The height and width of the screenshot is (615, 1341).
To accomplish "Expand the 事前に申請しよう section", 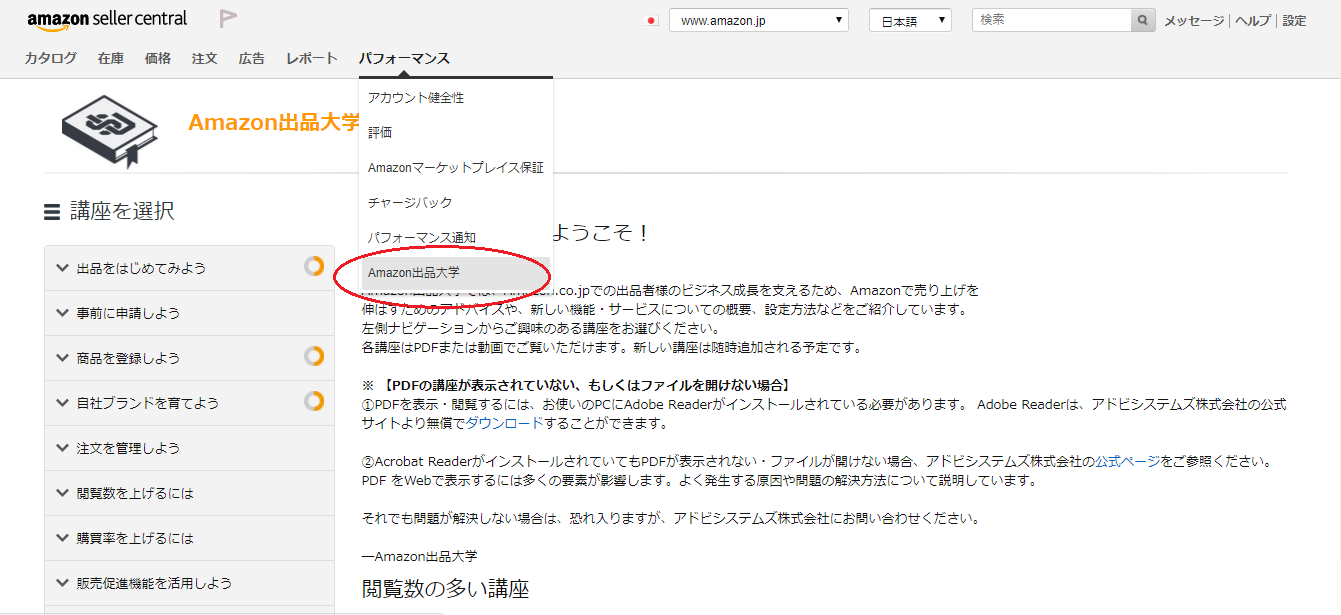I will tap(189, 313).
